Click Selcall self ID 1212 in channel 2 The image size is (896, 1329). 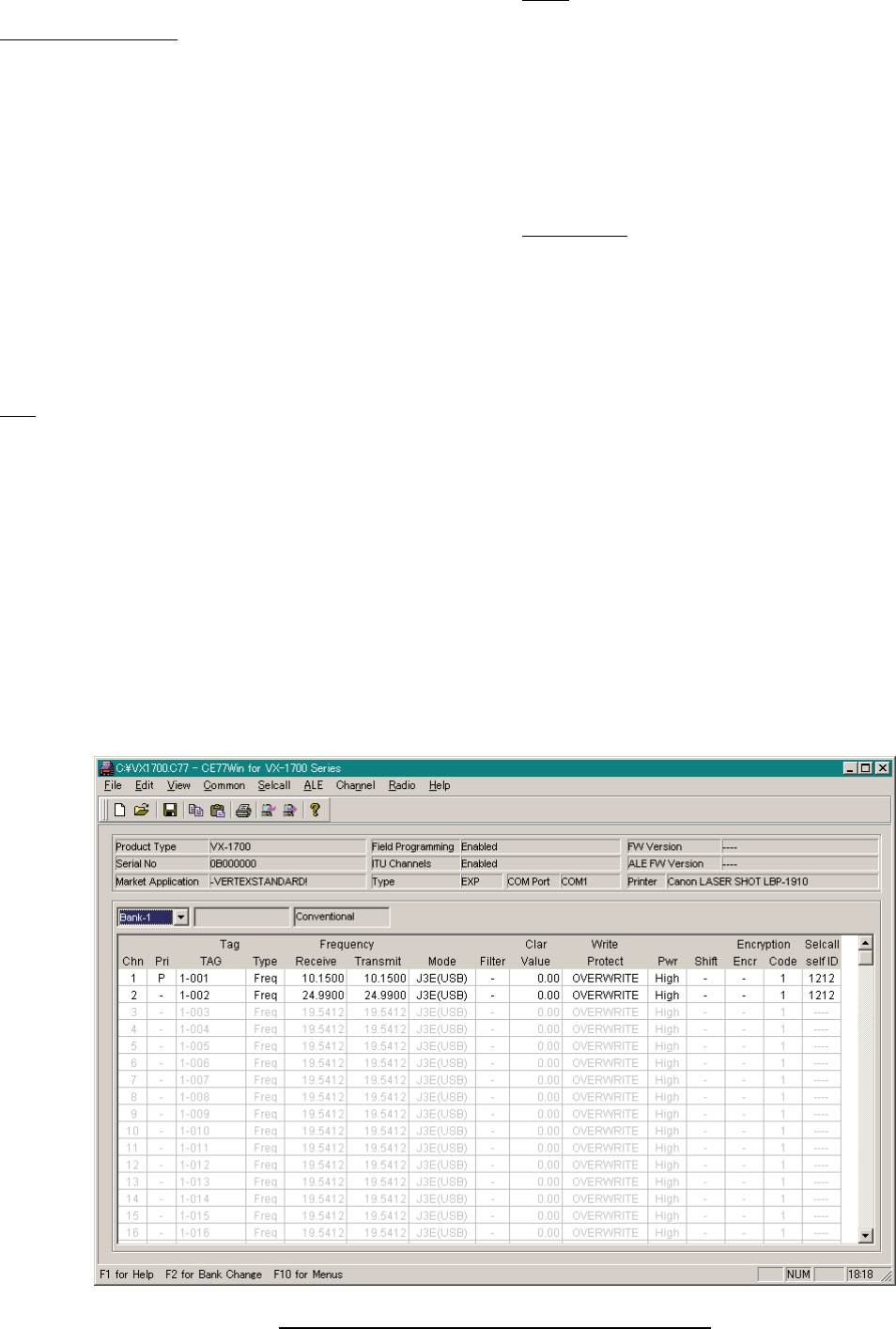point(822,996)
